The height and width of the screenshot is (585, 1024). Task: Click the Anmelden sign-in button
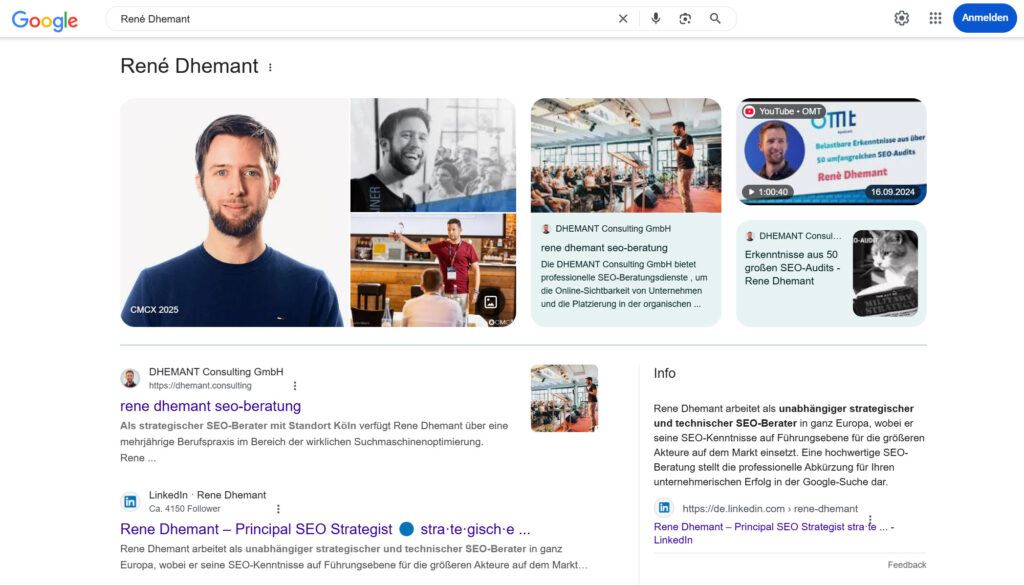tap(984, 18)
